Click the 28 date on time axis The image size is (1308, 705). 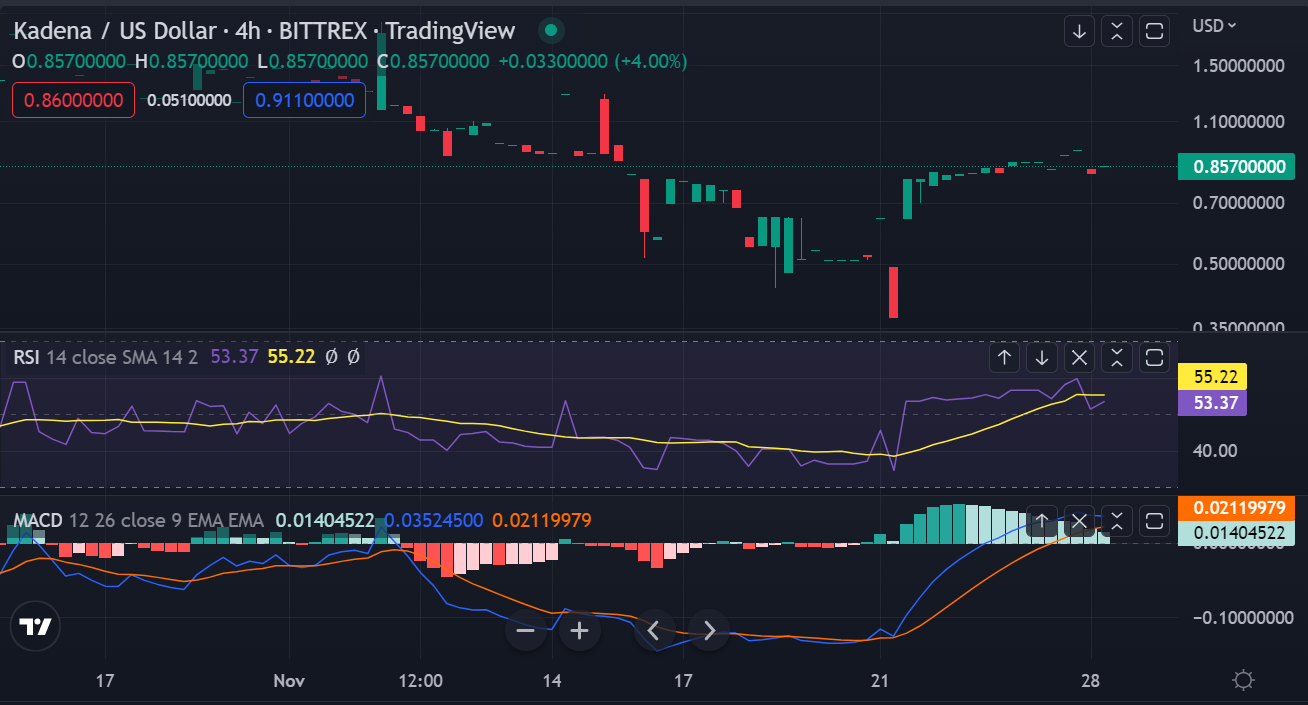[x=1091, y=681]
